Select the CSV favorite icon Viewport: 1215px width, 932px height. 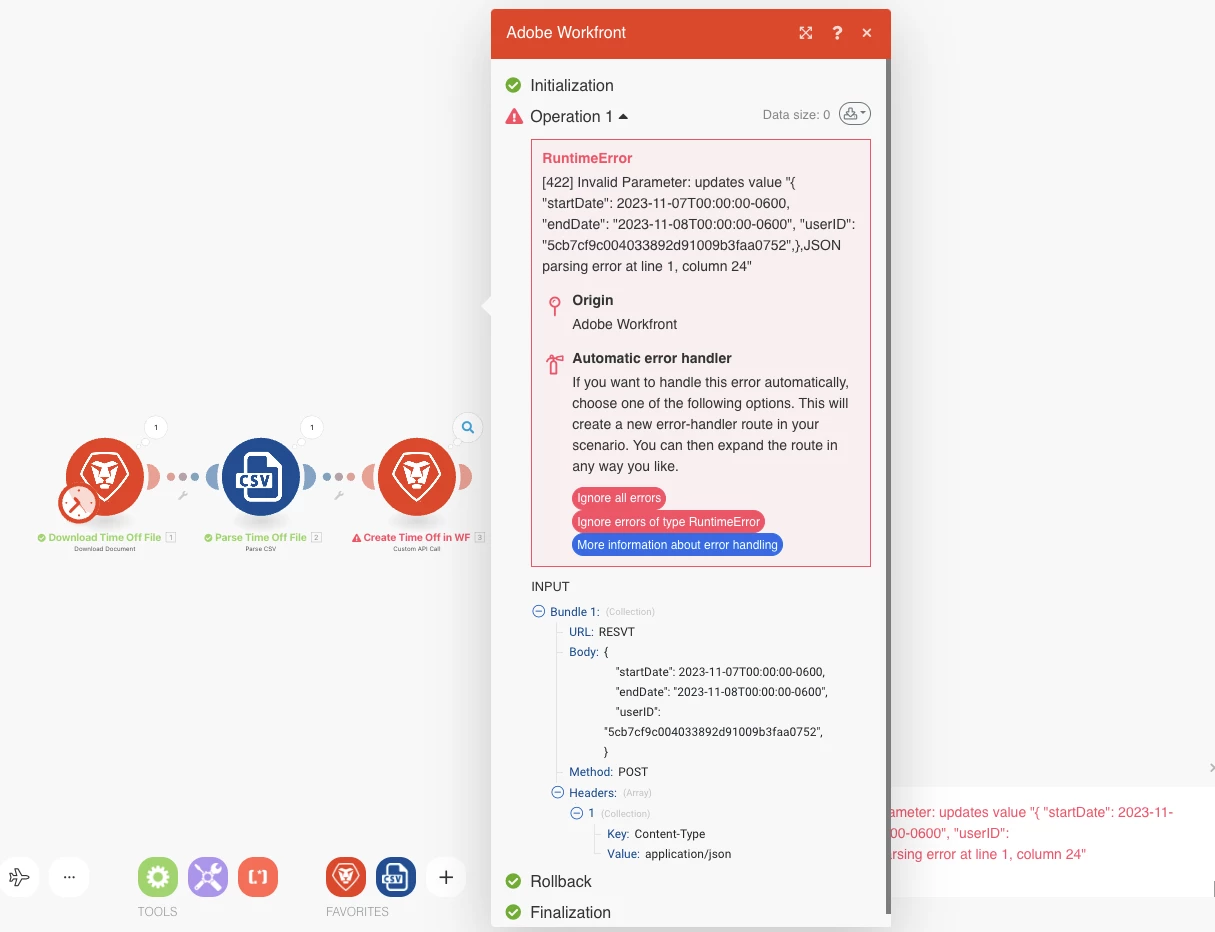click(x=396, y=878)
